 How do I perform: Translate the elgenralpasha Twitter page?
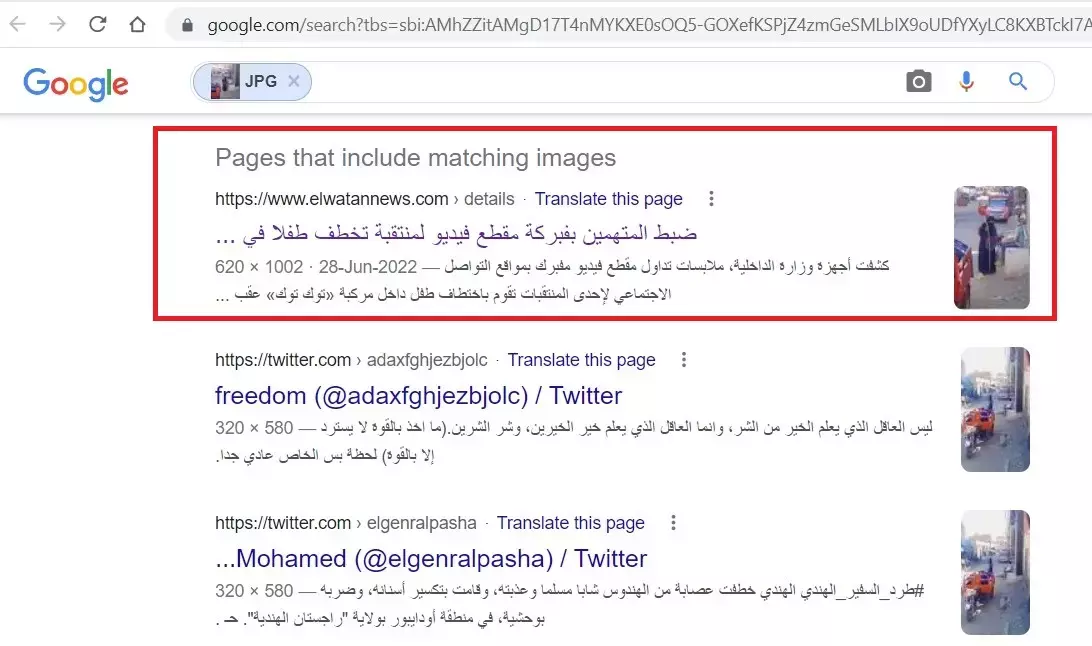(x=570, y=523)
